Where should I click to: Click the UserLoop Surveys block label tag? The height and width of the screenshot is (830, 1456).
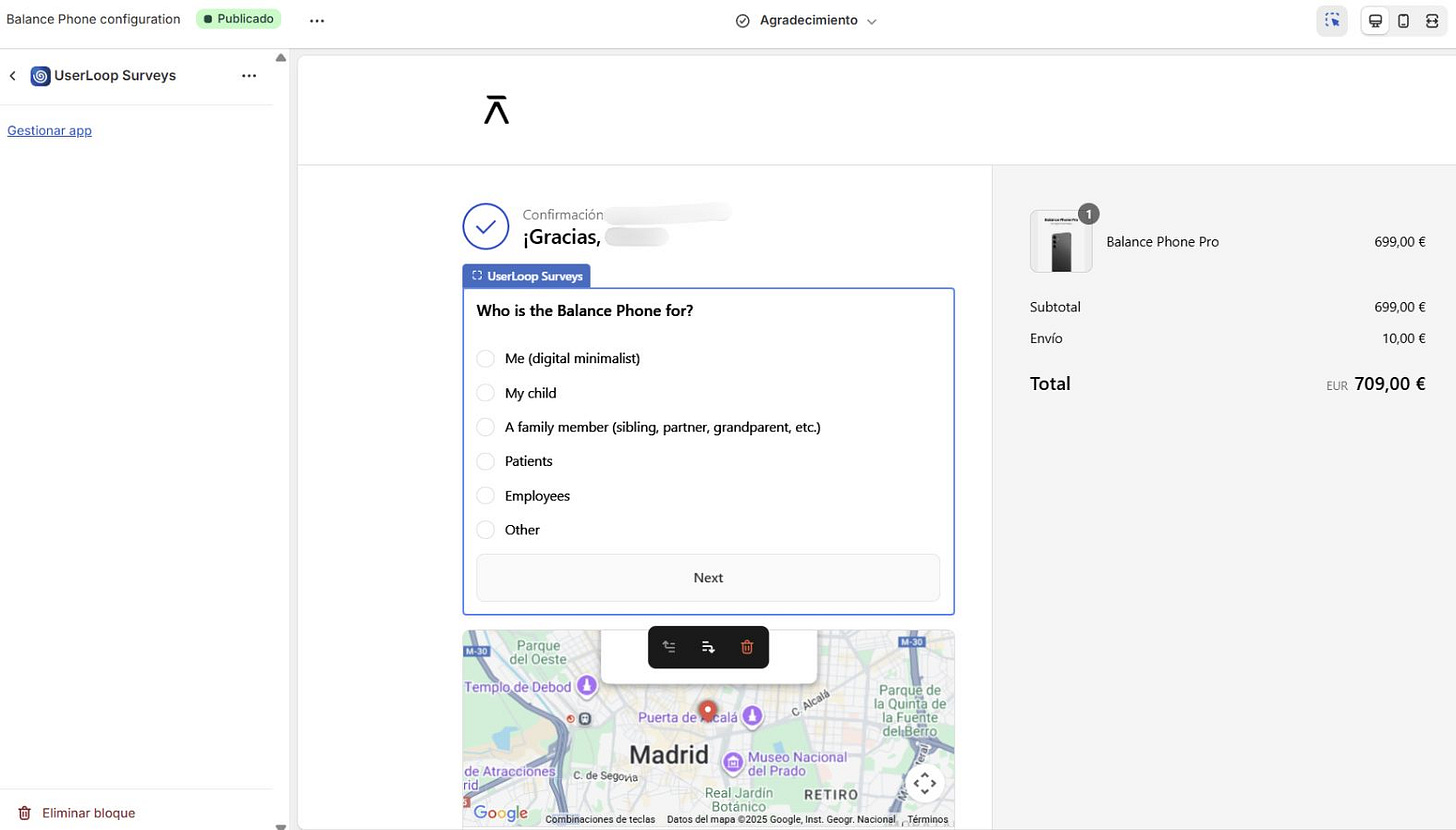(526, 276)
